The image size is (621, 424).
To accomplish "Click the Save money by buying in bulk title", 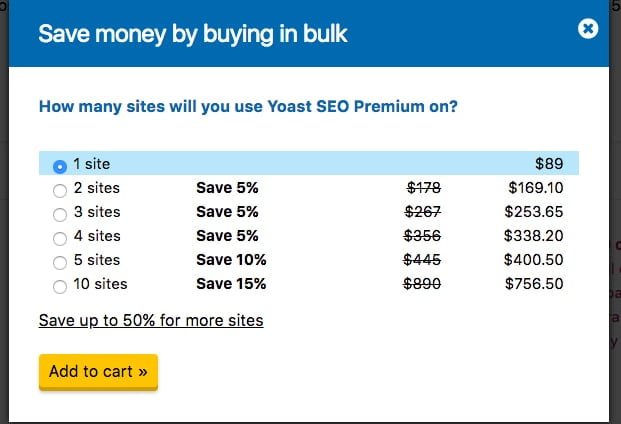I will (x=193, y=34).
